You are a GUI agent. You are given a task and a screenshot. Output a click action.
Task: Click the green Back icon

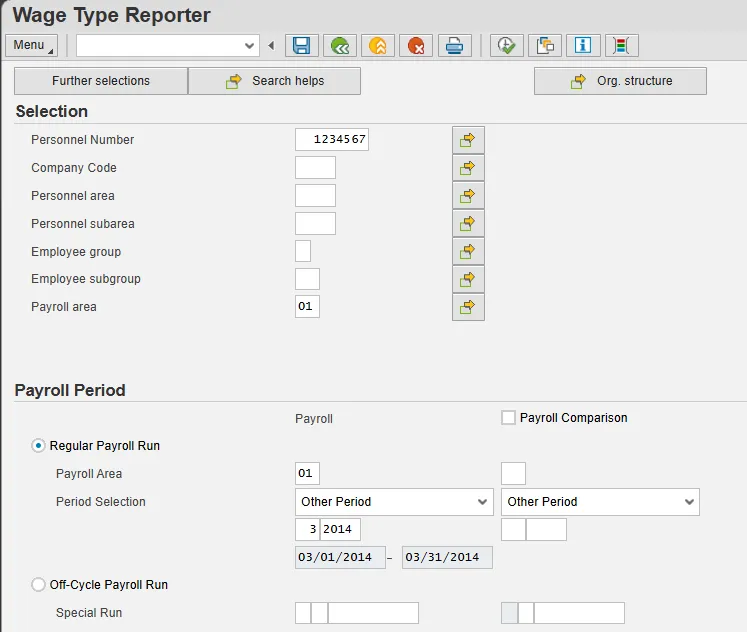tap(340, 45)
